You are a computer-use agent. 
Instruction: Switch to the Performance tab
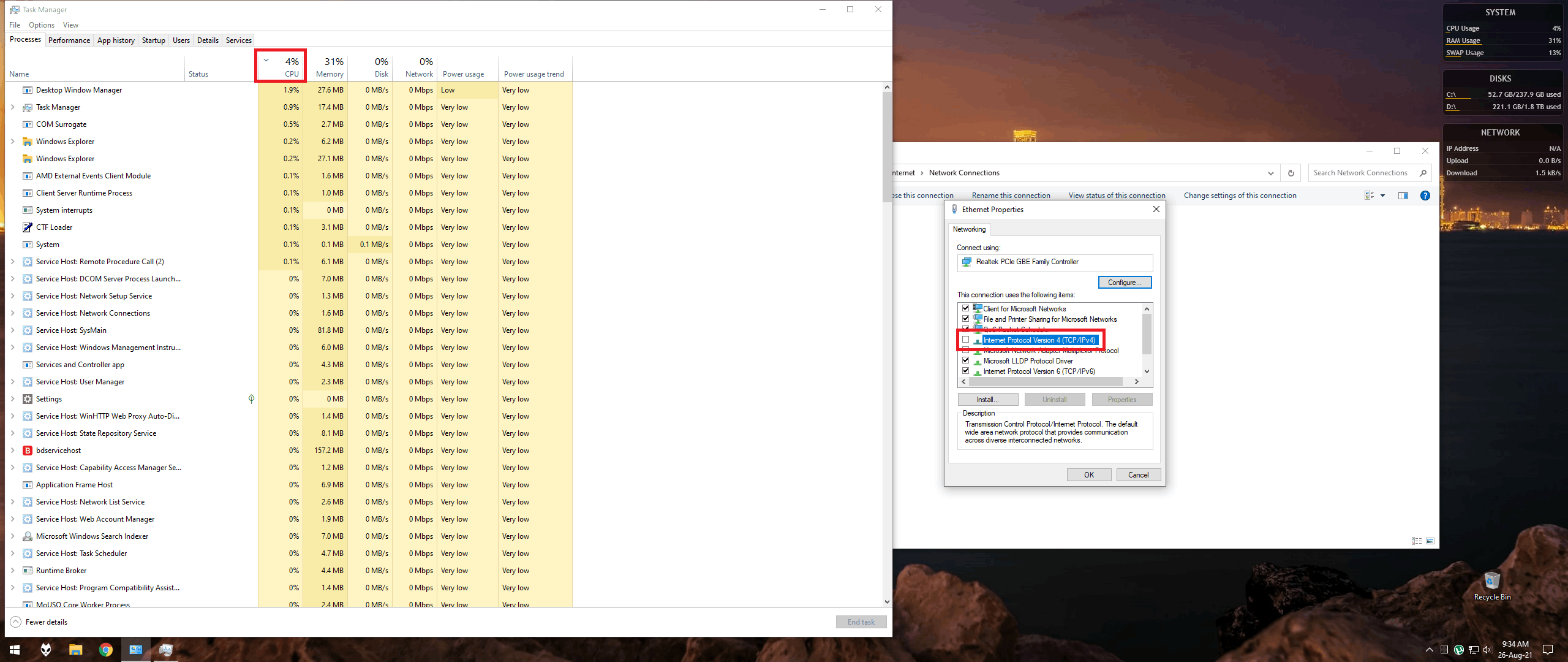[x=69, y=40]
